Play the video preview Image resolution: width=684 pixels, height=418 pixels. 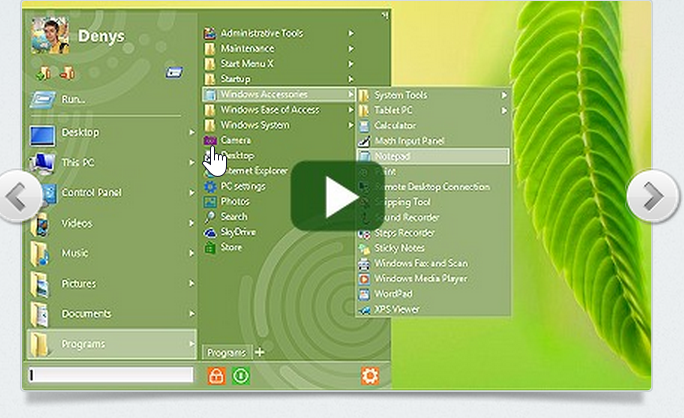338,196
